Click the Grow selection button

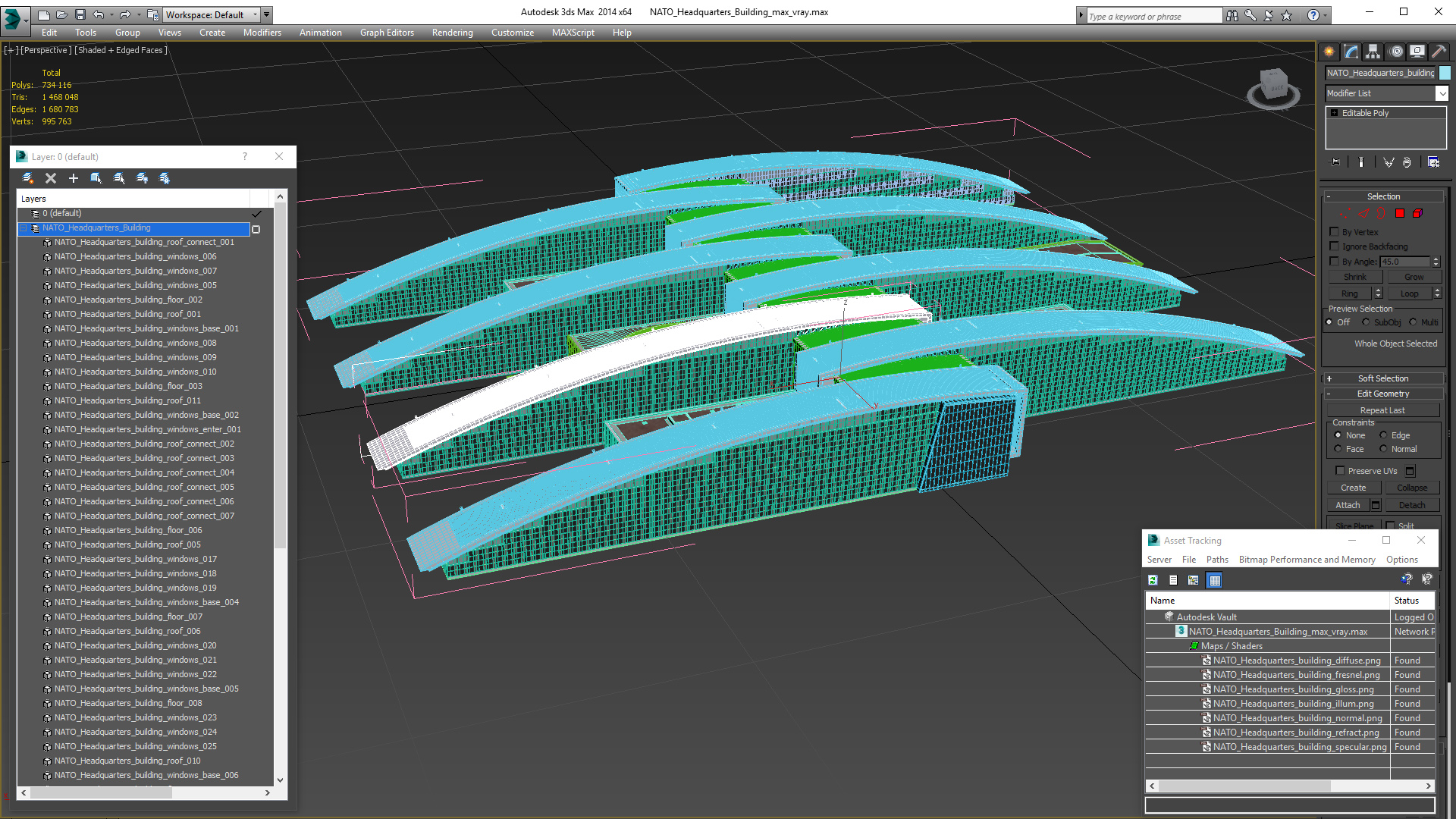point(1414,278)
